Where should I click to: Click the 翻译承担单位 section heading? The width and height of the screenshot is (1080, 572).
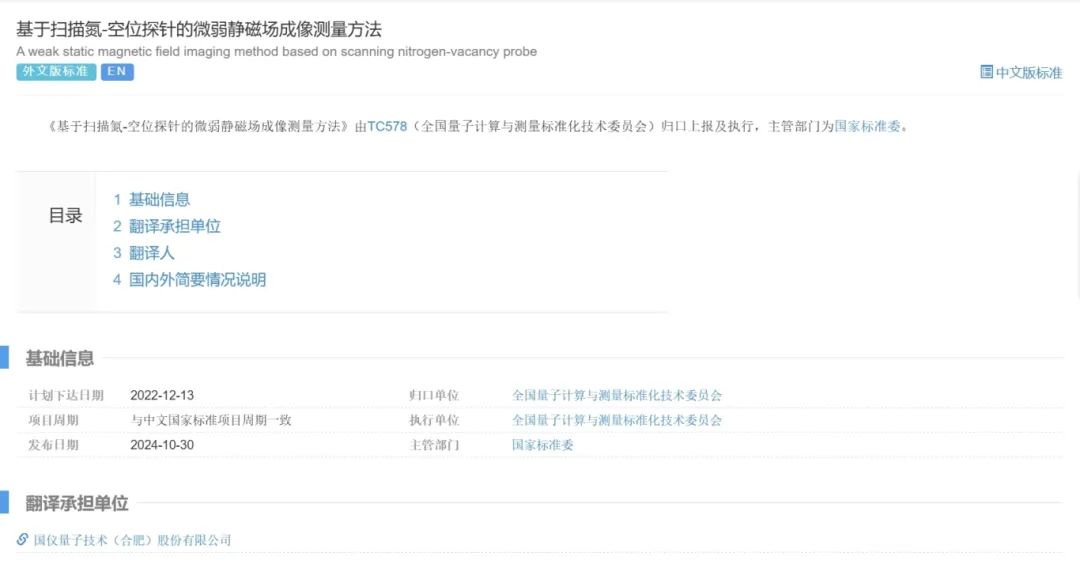pyautogui.click(x=77, y=503)
